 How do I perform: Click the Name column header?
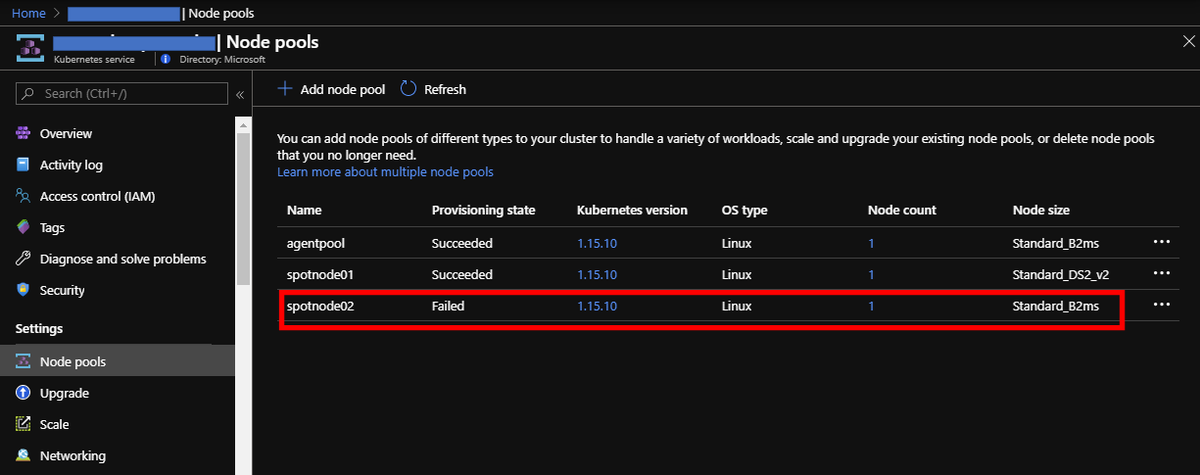pos(304,210)
